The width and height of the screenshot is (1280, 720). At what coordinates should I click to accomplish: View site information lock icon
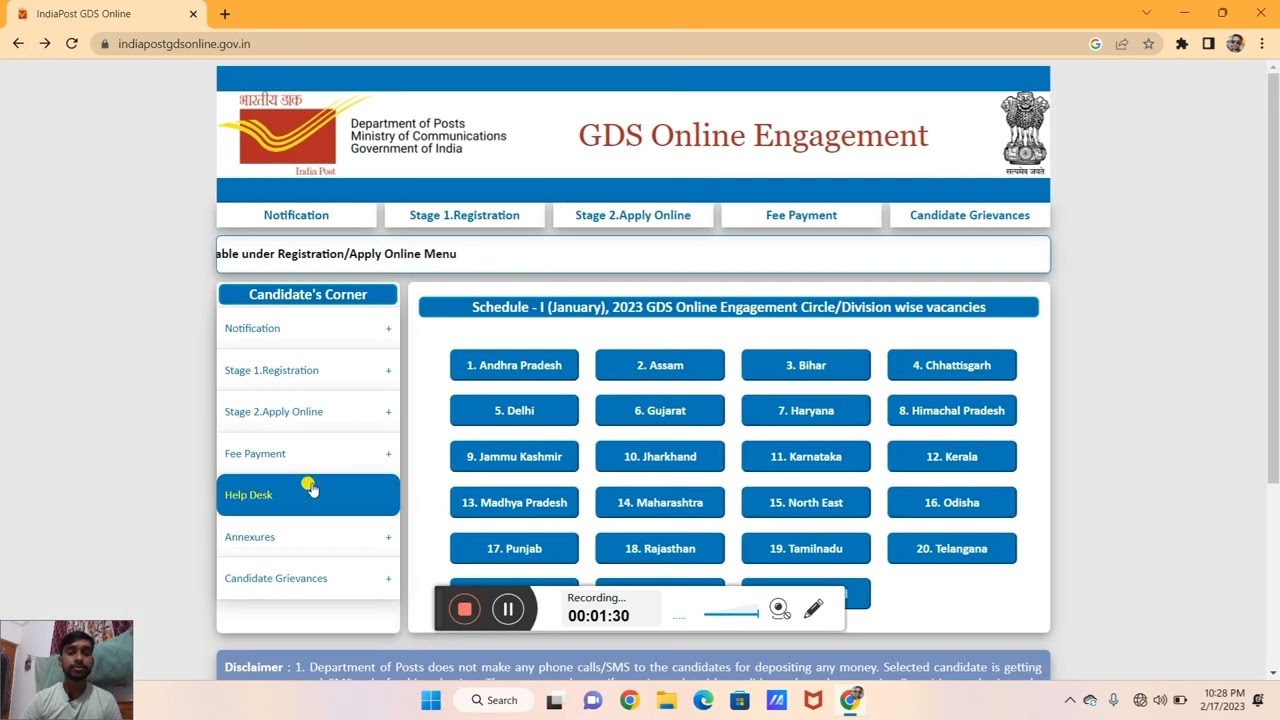(104, 44)
